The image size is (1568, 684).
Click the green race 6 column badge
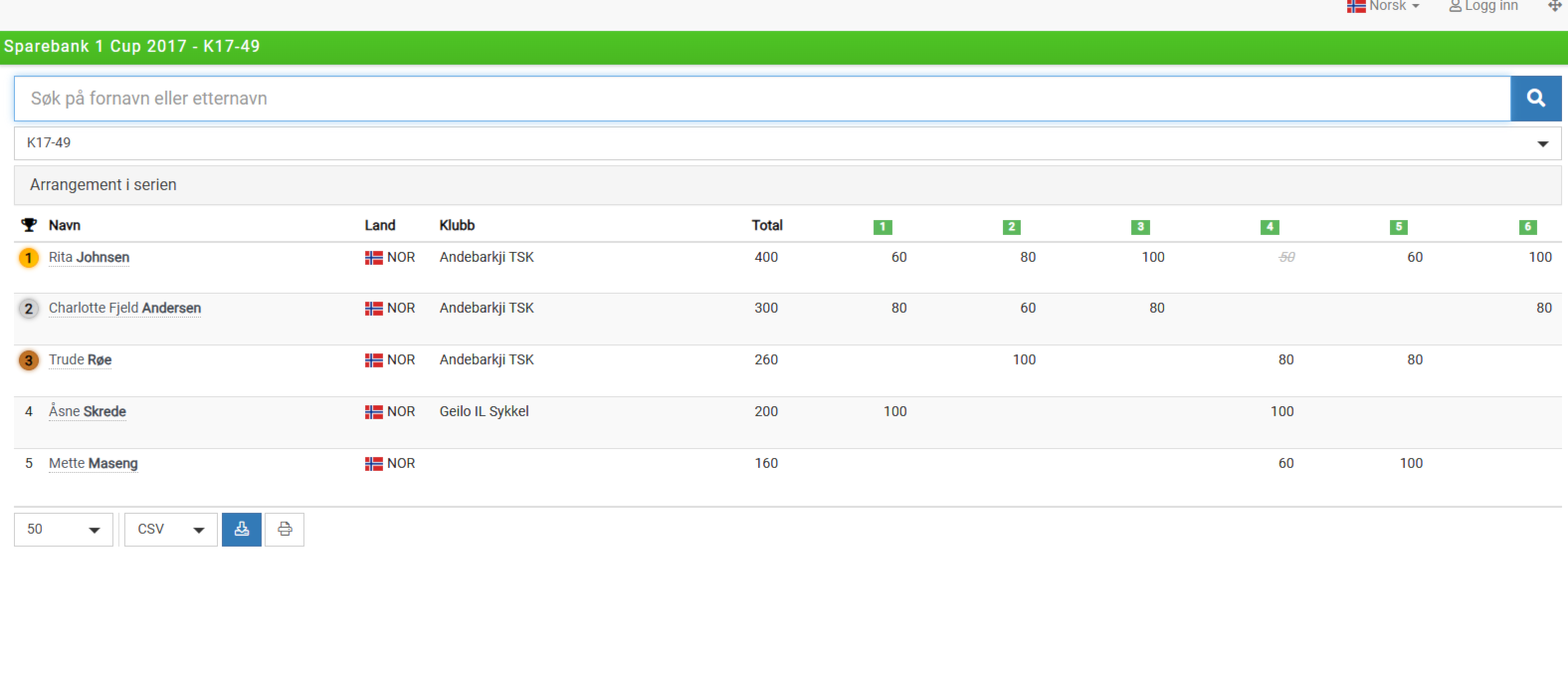1528,227
